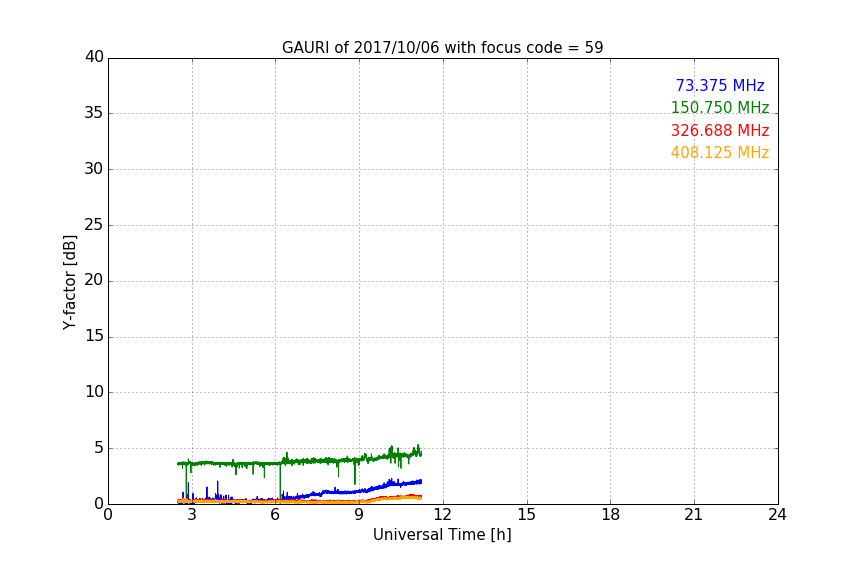
Task: Click the y-axis tick value 10
Action: pyautogui.click(x=94, y=392)
